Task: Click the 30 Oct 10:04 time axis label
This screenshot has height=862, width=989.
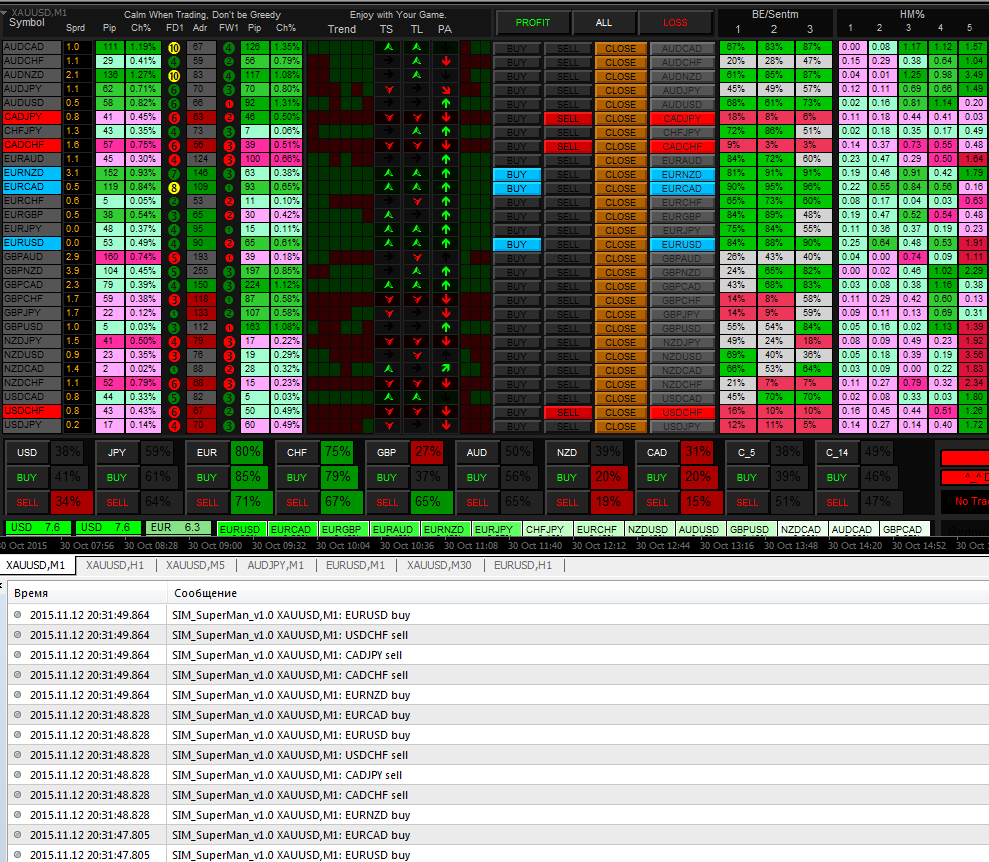Action: (342, 546)
